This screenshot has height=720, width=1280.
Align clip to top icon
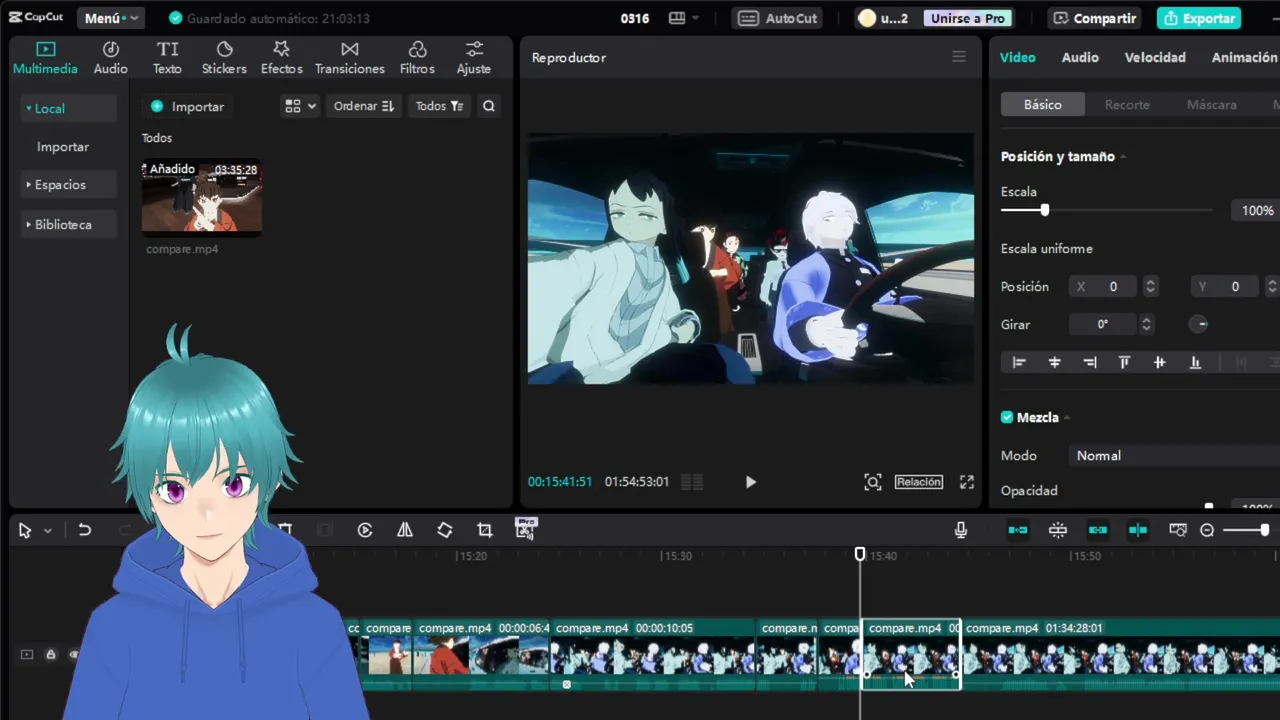[1124, 363]
